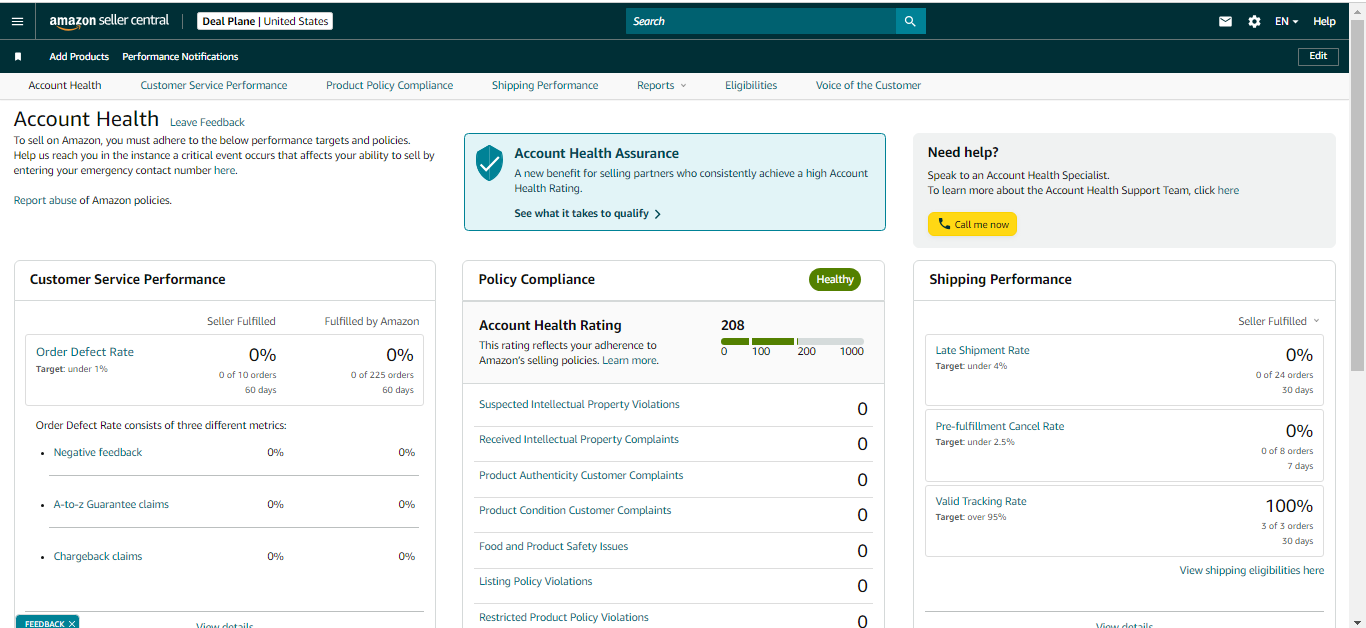This screenshot has height=628, width=1366.
Task: Open Product Policy Compliance tab
Action: pos(390,86)
